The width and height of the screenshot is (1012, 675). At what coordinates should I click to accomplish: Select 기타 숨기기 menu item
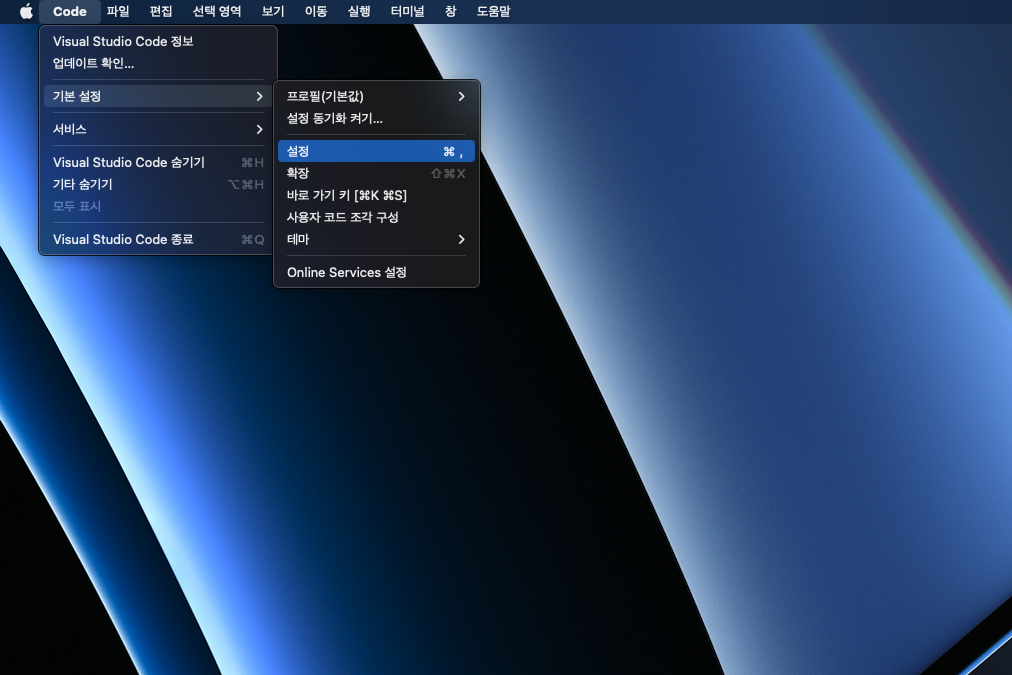tap(158, 185)
